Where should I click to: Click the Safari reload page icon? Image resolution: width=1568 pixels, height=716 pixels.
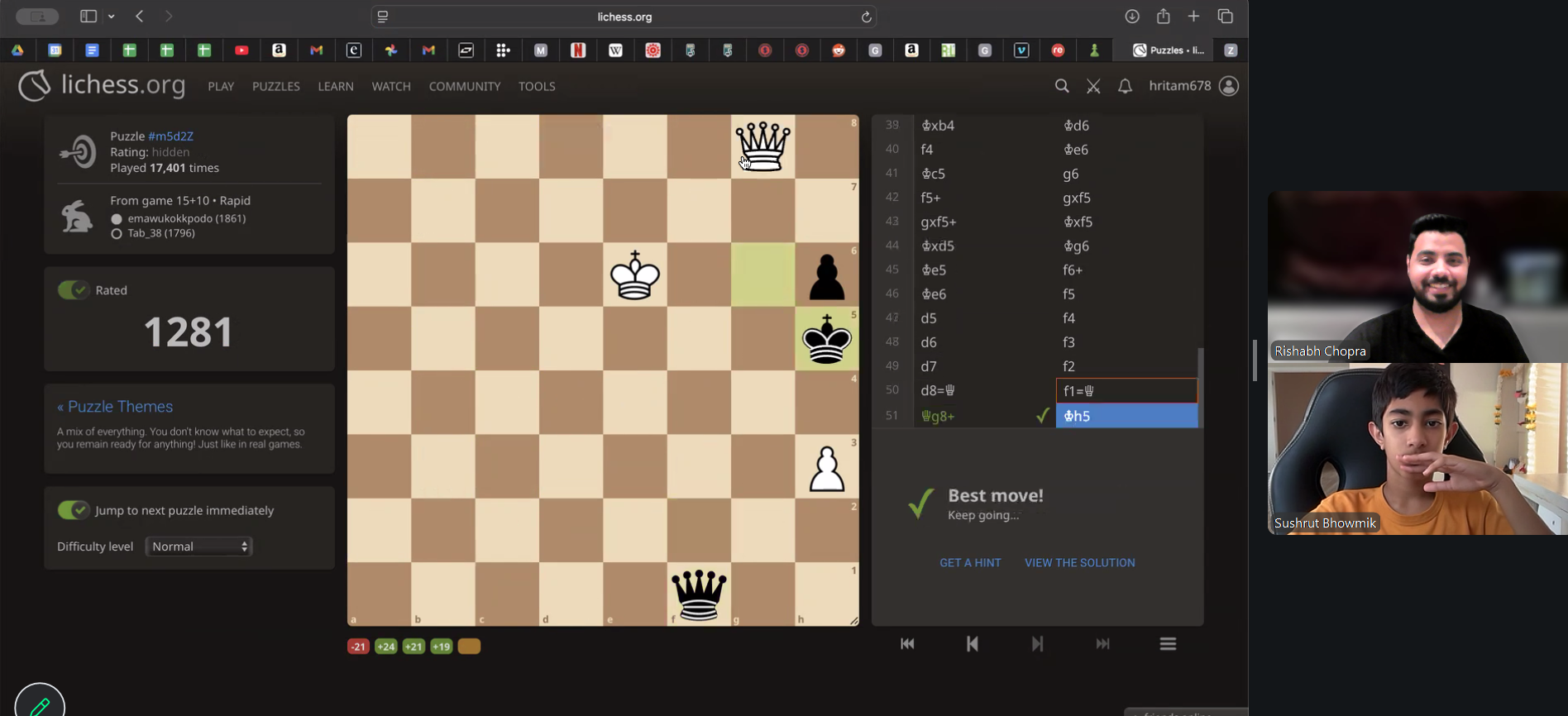(866, 17)
